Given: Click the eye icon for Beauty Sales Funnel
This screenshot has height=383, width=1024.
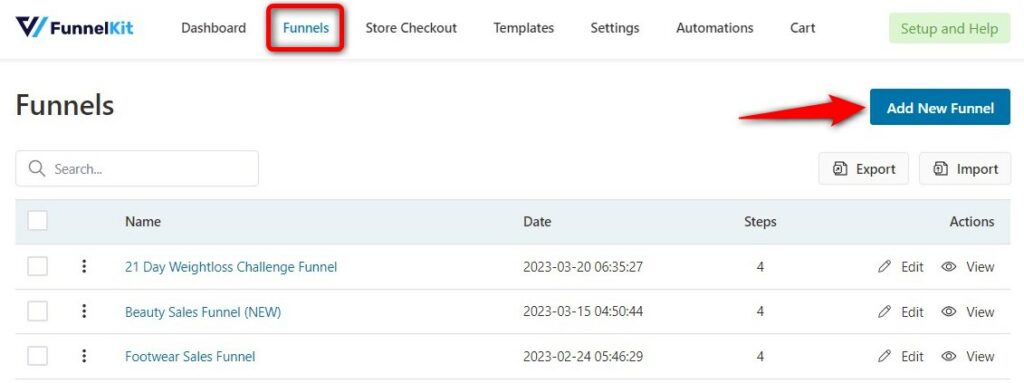Looking at the screenshot, I should click(x=949, y=312).
